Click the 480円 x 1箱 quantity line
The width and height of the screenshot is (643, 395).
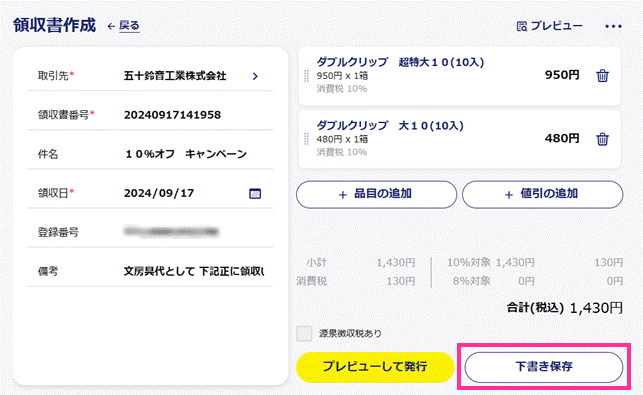(x=342, y=139)
